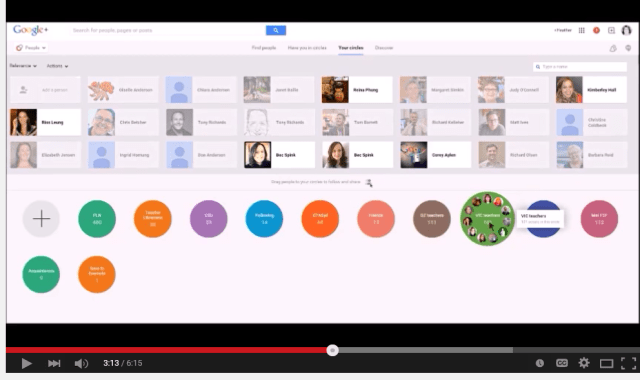Select the Margaret Simkin person card
640x380 pixels.
(x=435, y=90)
